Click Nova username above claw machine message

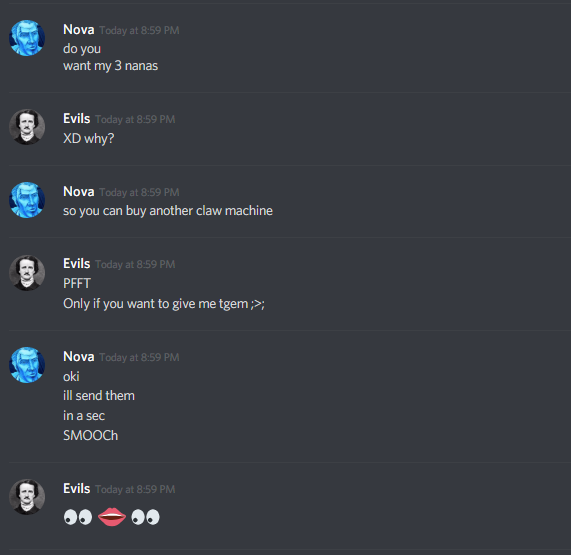[79, 192]
